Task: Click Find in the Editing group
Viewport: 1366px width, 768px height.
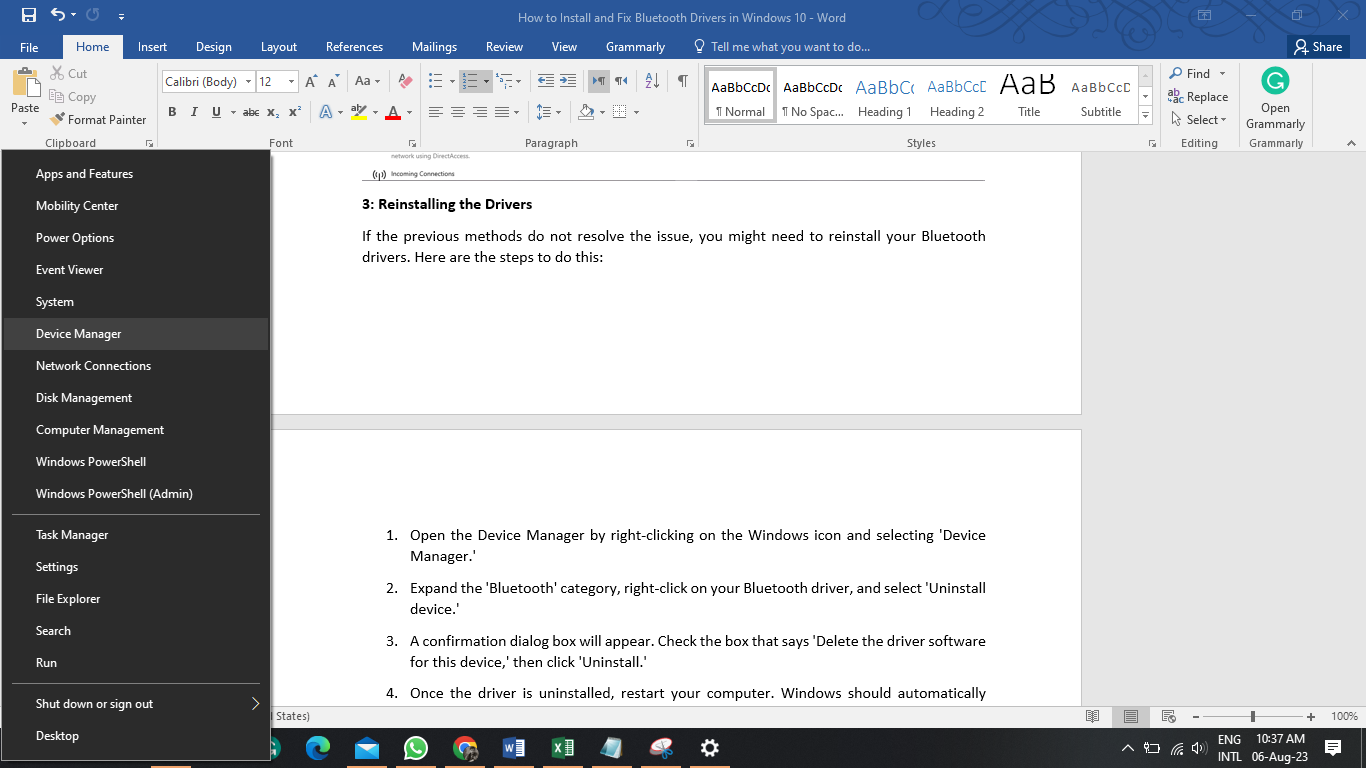Action: coord(1197,73)
